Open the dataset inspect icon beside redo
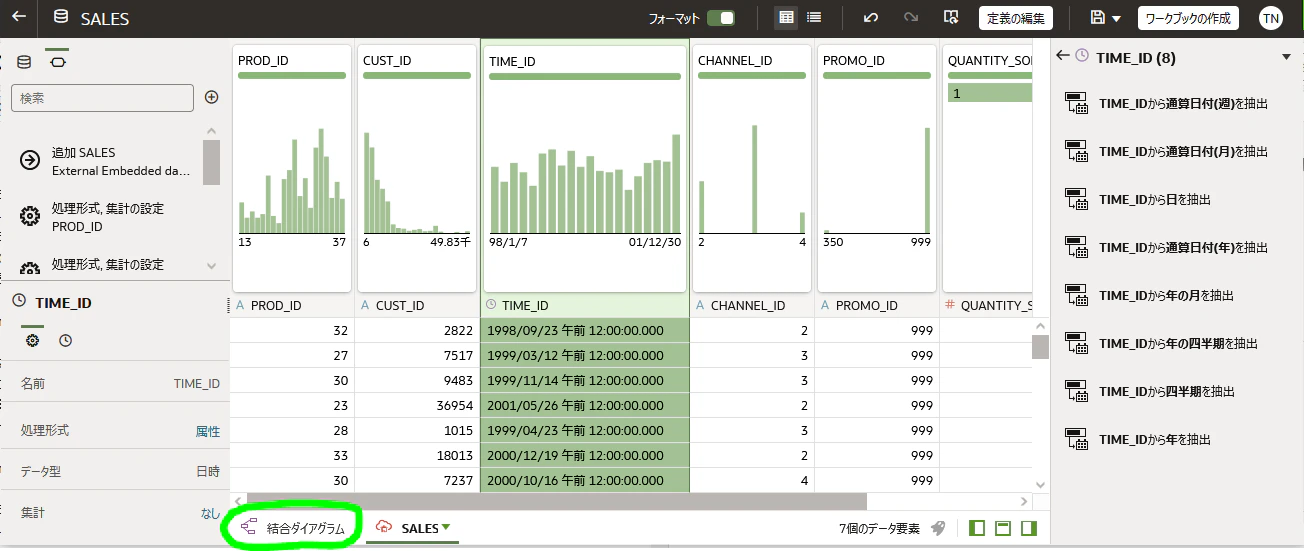The image size is (1304, 551). click(951, 18)
